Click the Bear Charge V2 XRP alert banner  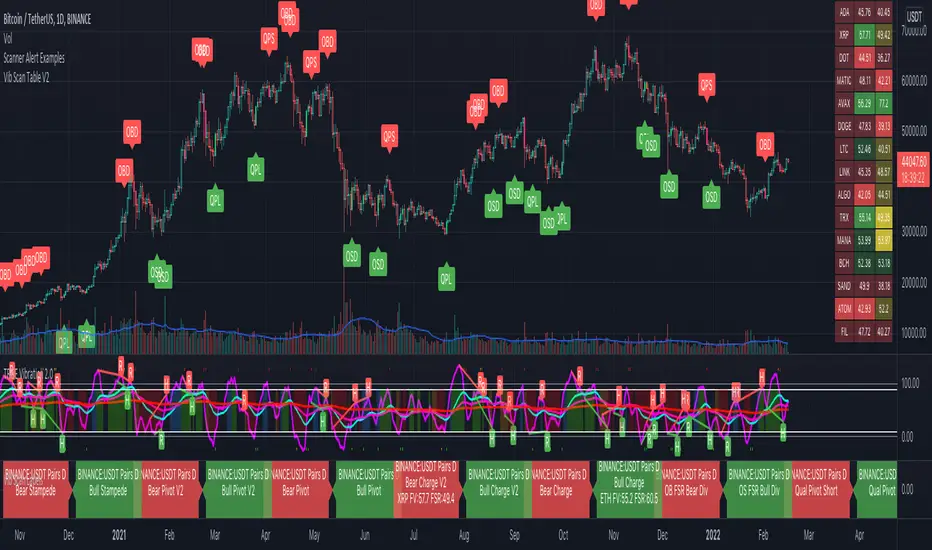(426, 489)
